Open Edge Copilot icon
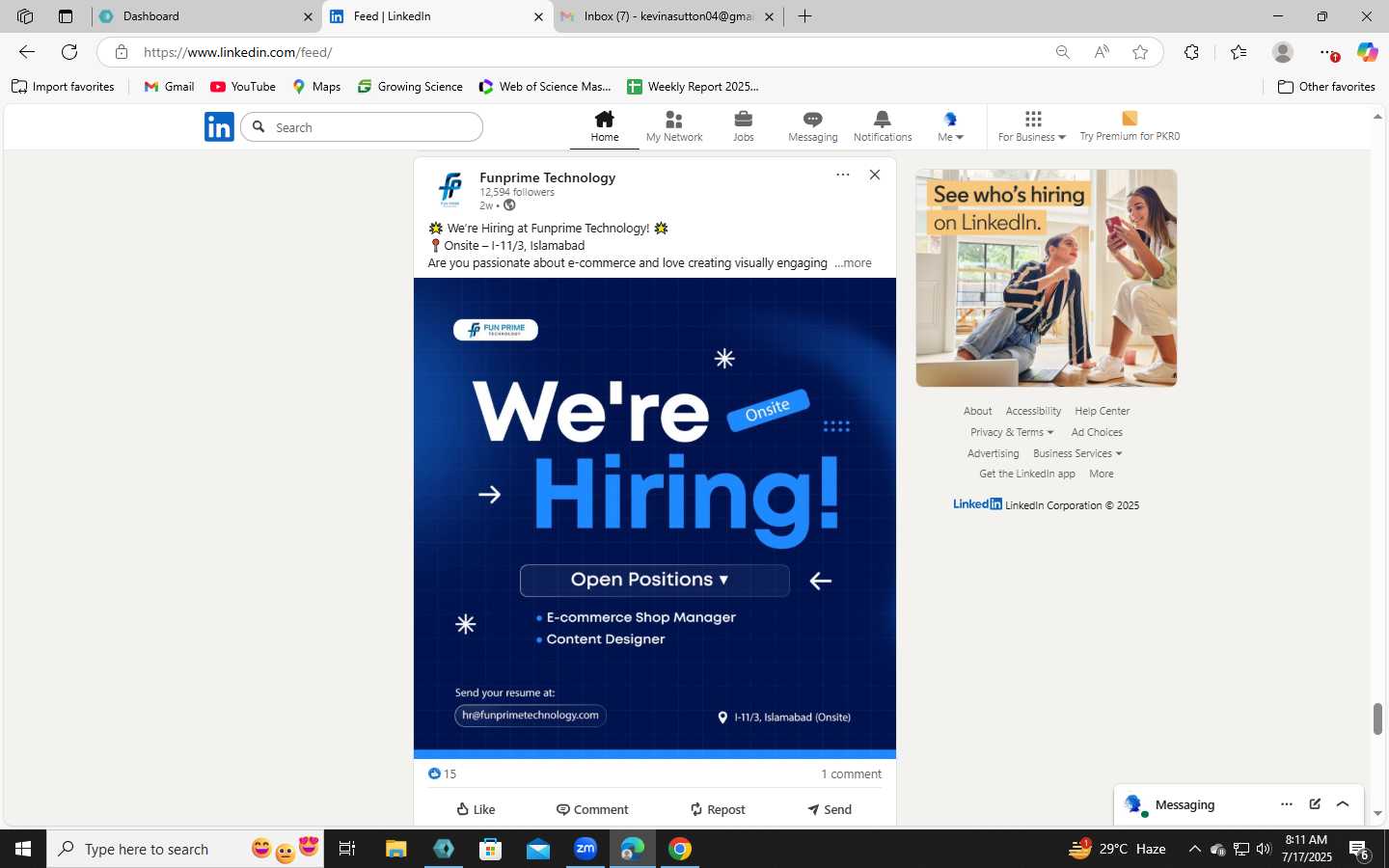Viewport: 1389px width, 868px height. [x=1367, y=52]
